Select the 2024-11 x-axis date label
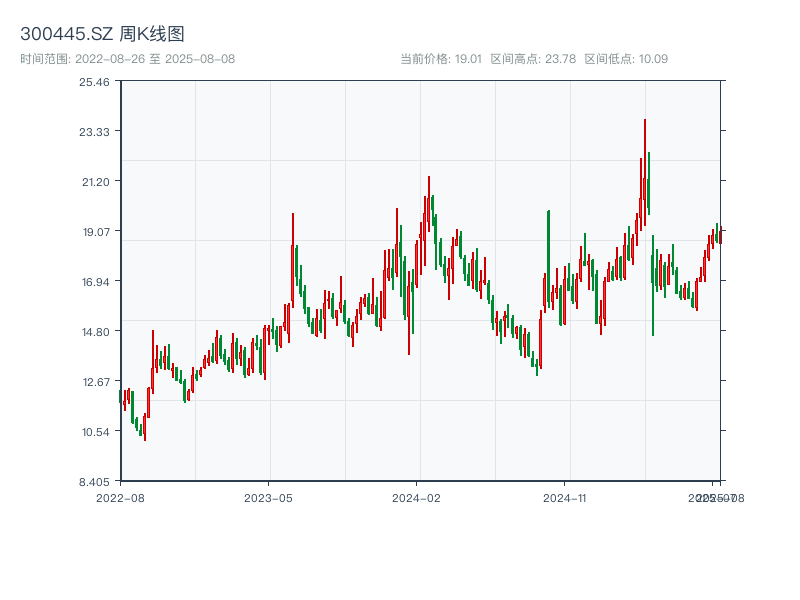The image size is (800, 600). [x=565, y=497]
